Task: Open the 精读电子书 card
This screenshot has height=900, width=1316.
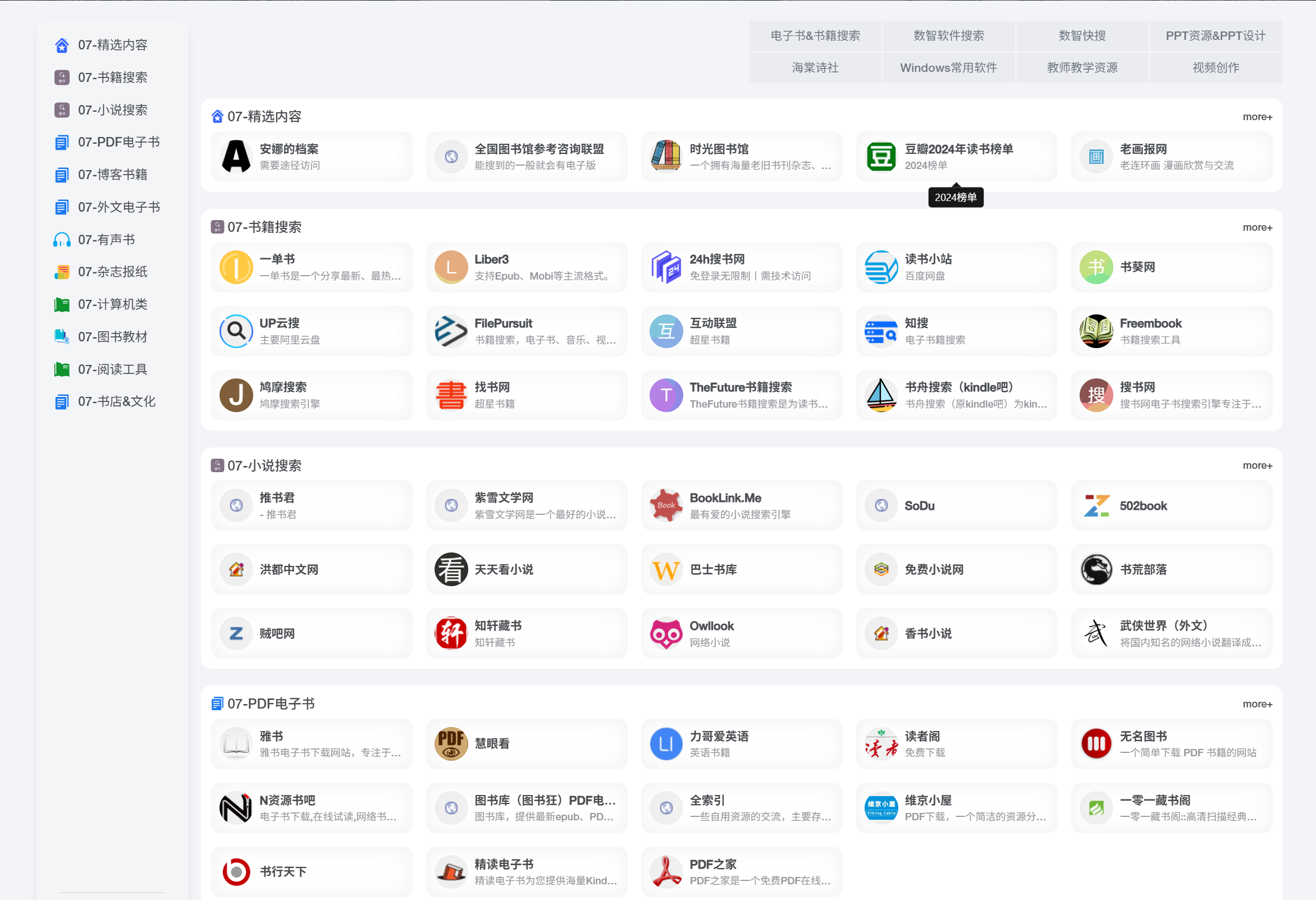Action: [x=527, y=872]
